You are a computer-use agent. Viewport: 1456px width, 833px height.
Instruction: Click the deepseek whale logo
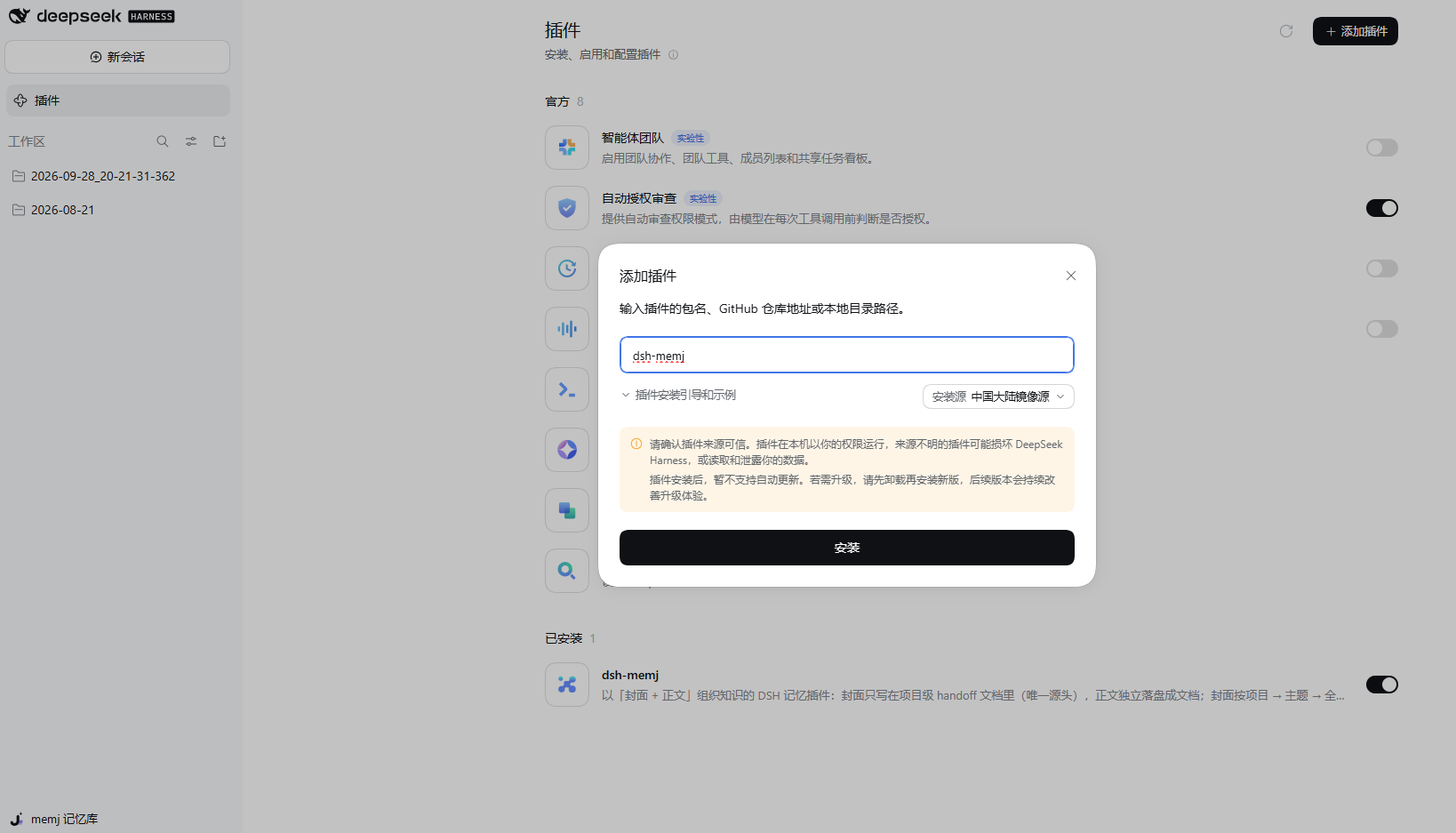(x=20, y=16)
